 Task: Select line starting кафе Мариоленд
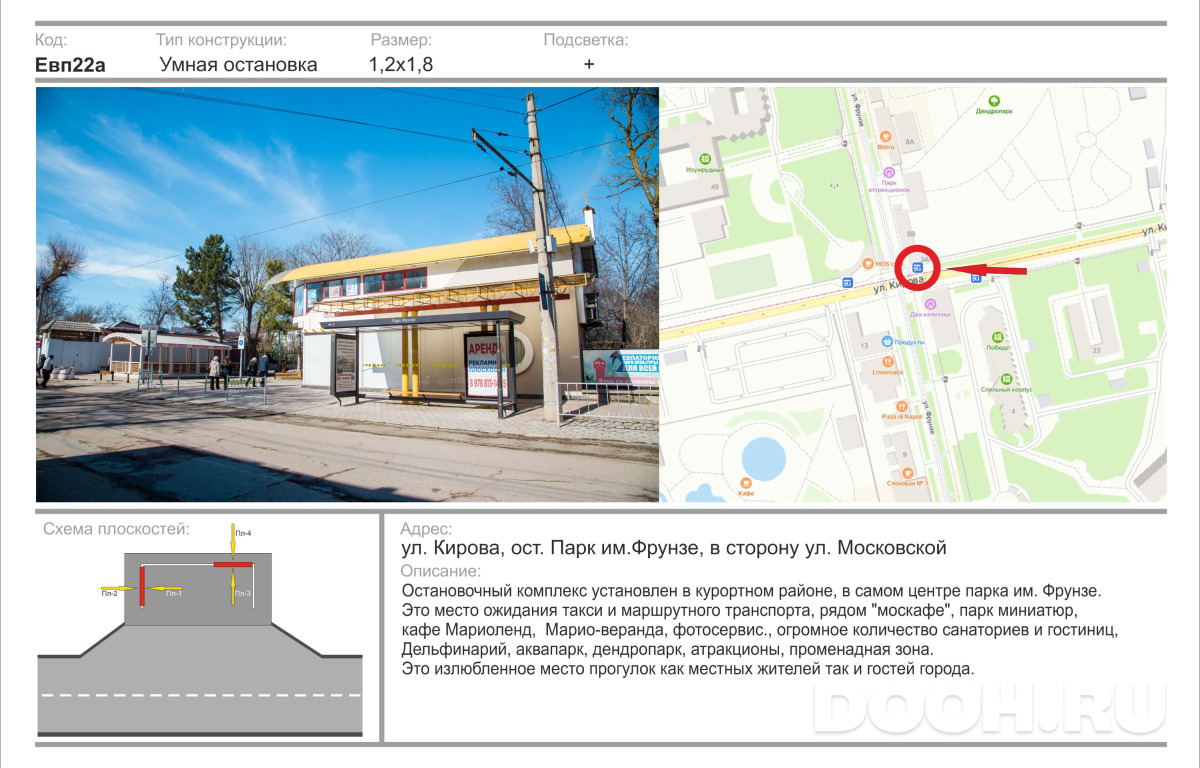(x=759, y=630)
